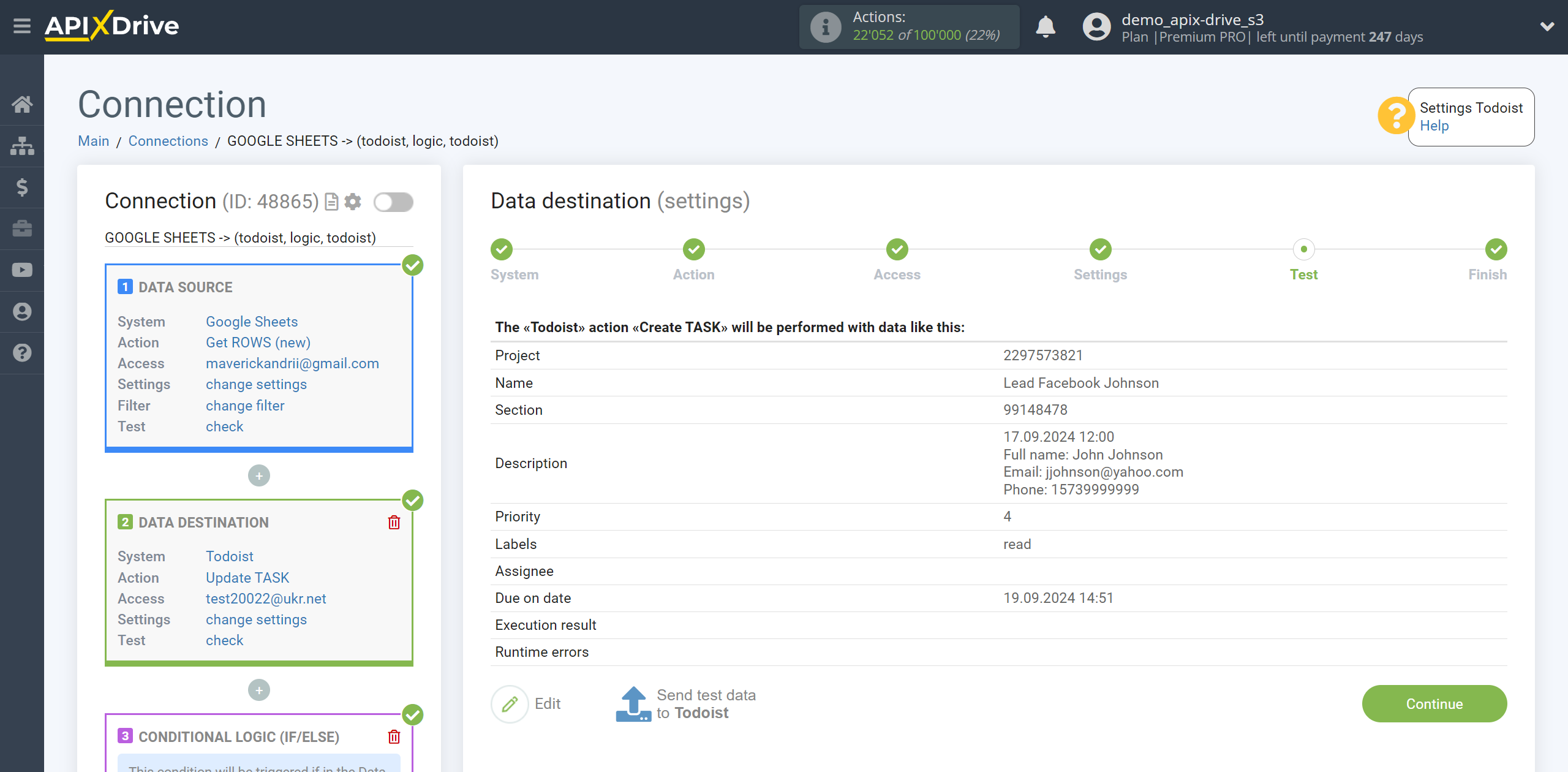Open video tutorials YouTube icon
1568x772 pixels.
(22, 270)
